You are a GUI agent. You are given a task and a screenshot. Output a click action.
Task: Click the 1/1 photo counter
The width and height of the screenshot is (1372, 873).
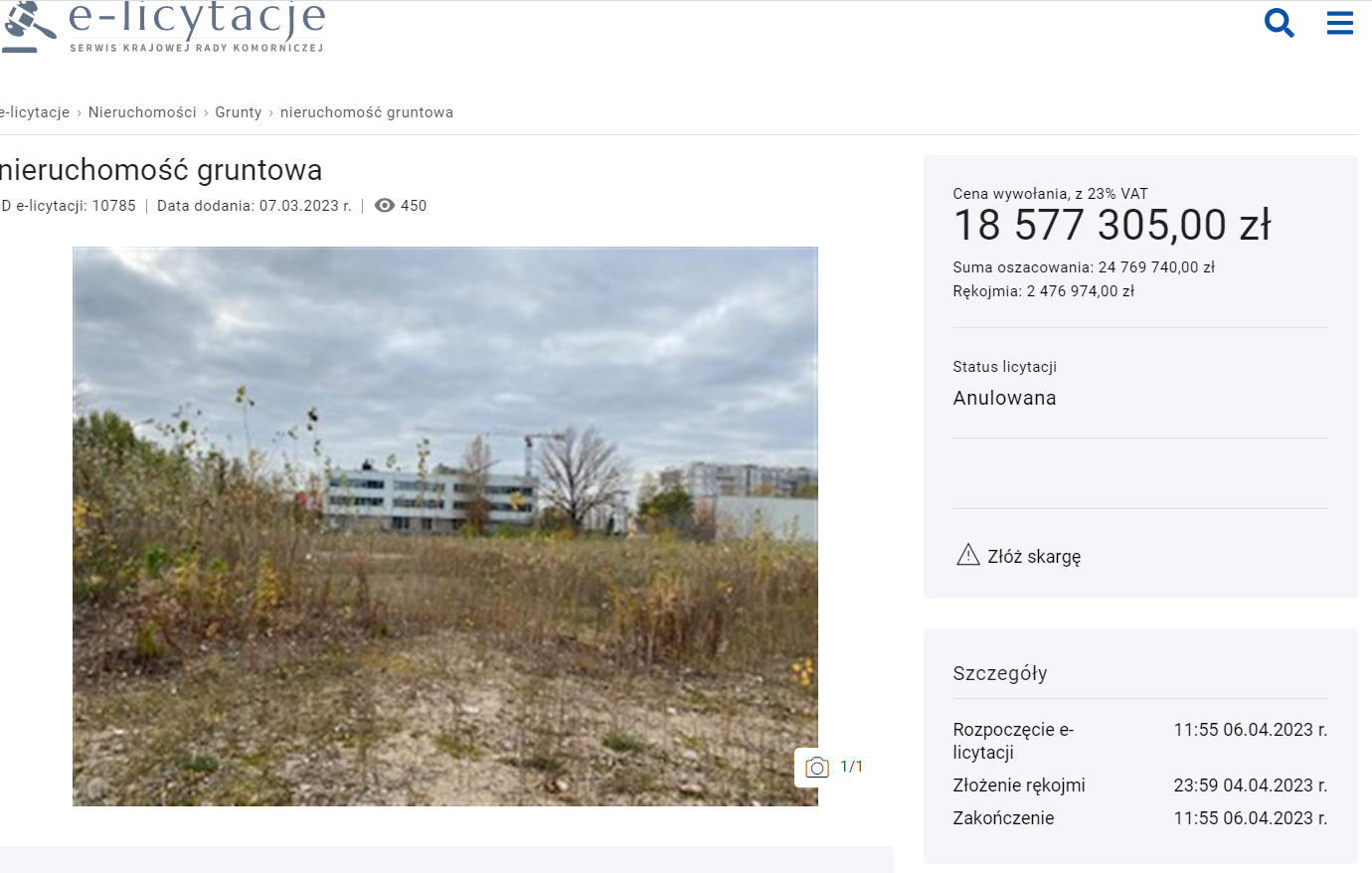point(852,767)
